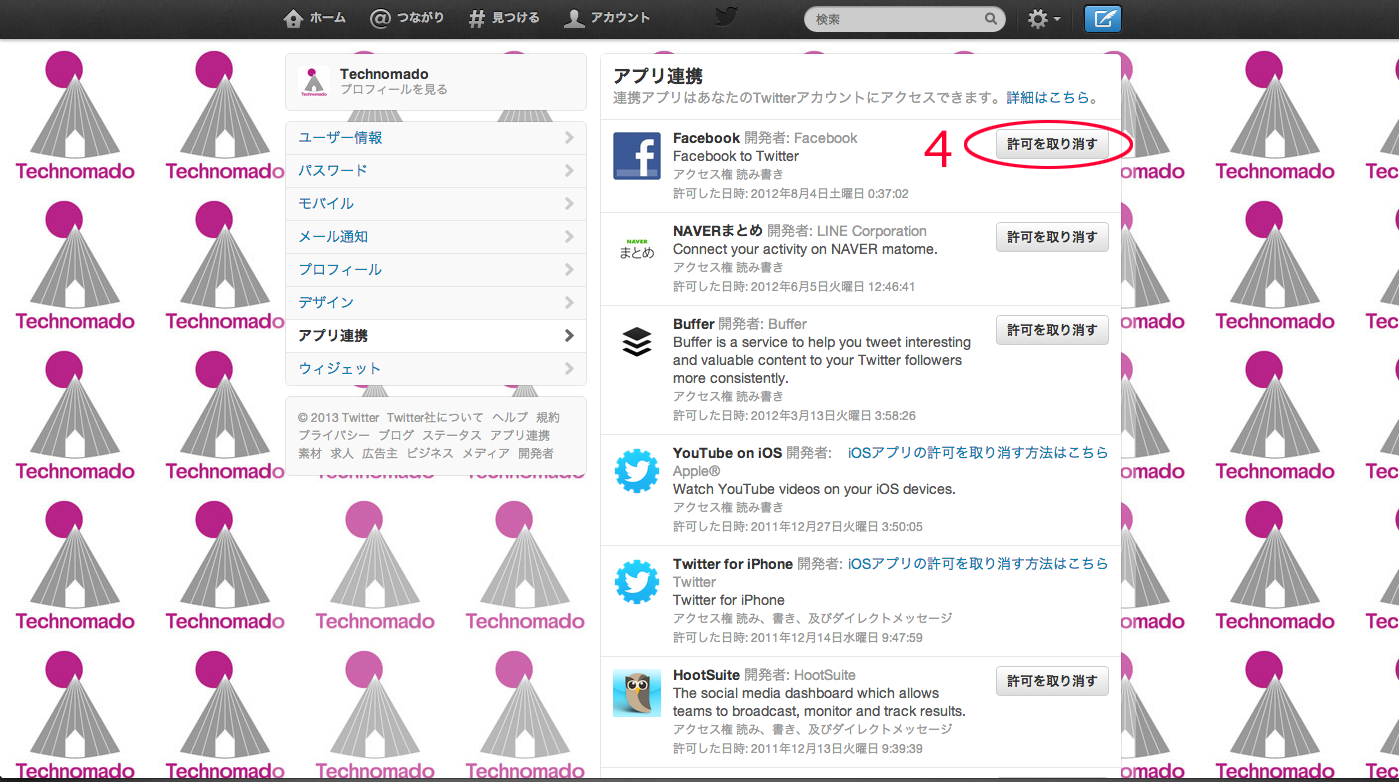Open 広告主 footer link
Viewport: 1399px width, 782px height.
click(x=380, y=454)
